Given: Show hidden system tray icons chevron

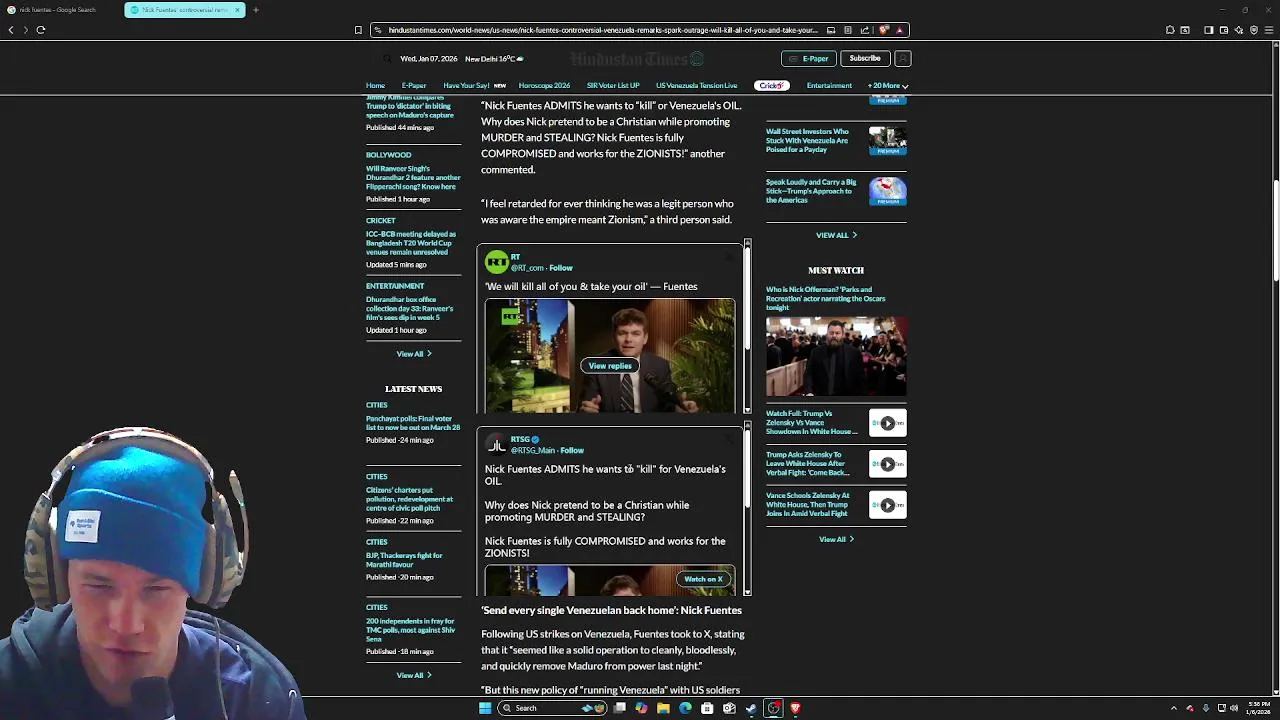Looking at the screenshot, I should pos(1175,708).
